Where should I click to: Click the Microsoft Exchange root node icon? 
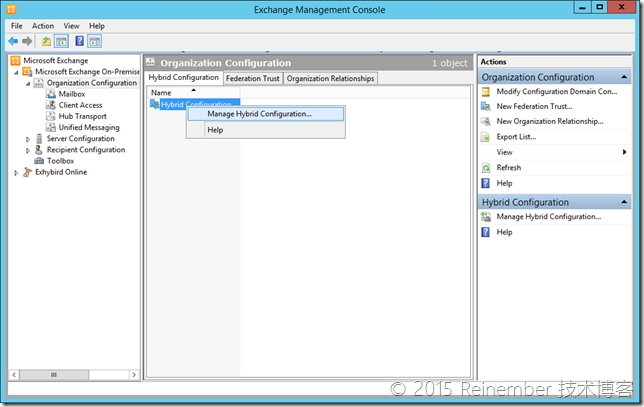point(15,61)
